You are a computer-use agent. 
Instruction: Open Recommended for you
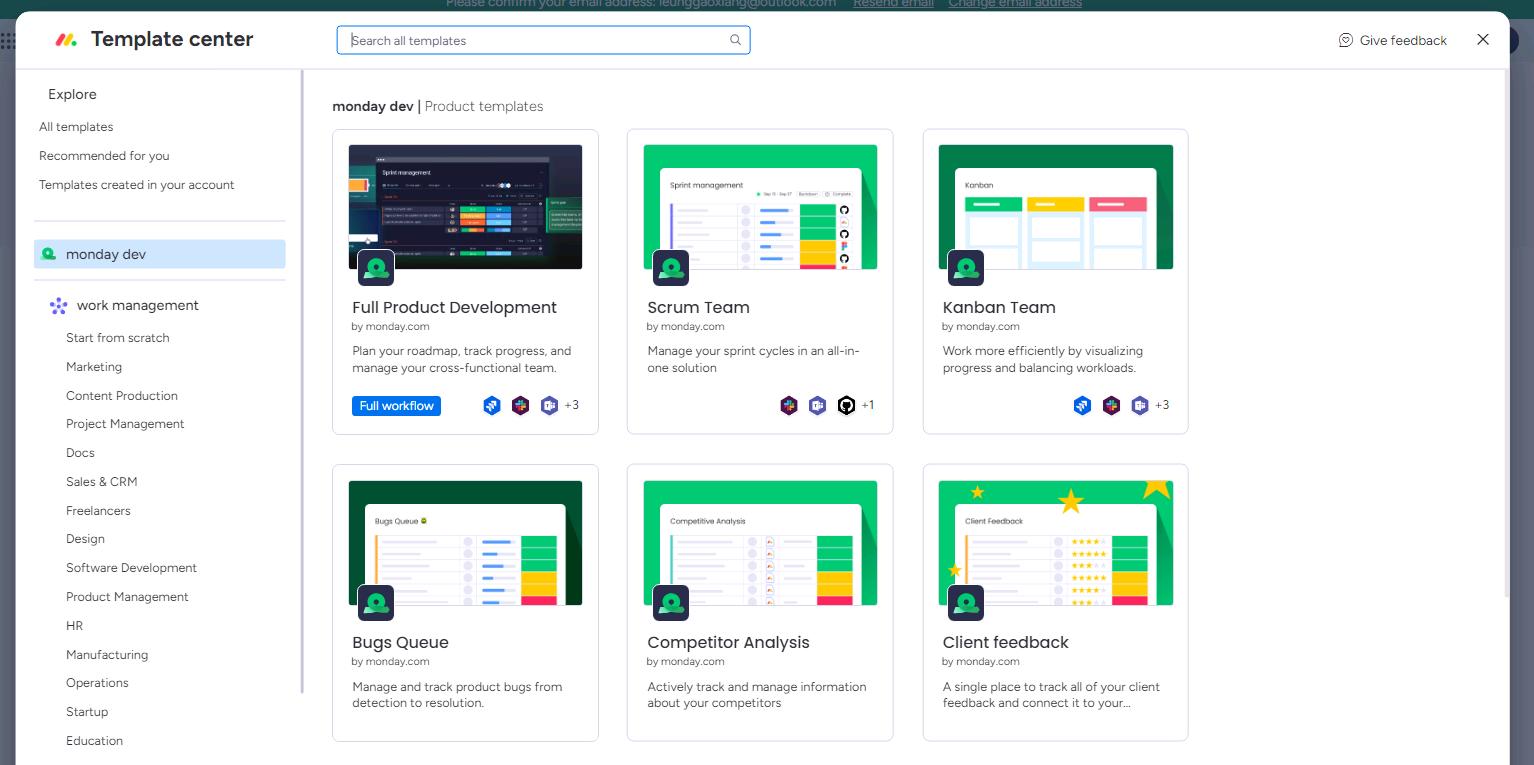click(104, 156)
